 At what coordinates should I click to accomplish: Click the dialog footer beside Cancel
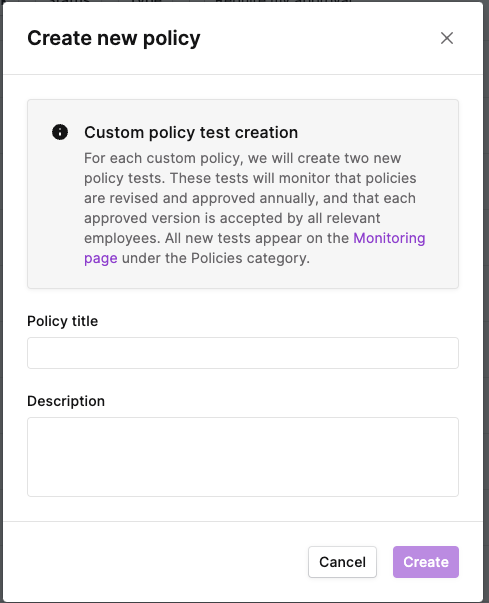pyautogui.click(x=154, y=562)
